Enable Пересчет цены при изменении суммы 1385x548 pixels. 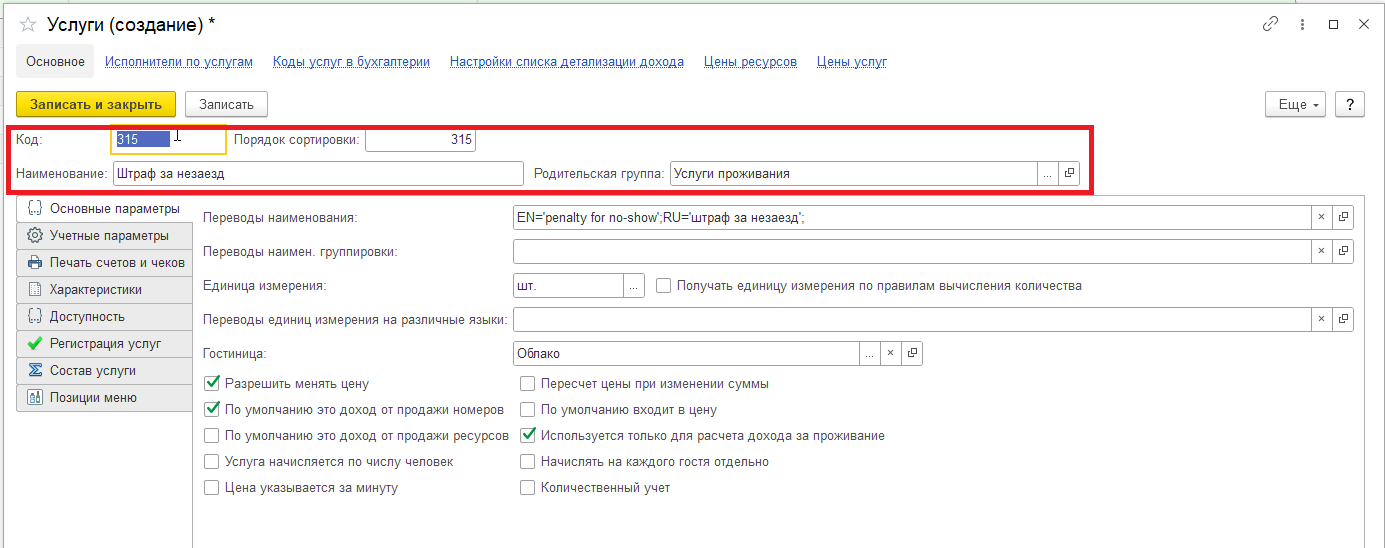coord(527,383)
